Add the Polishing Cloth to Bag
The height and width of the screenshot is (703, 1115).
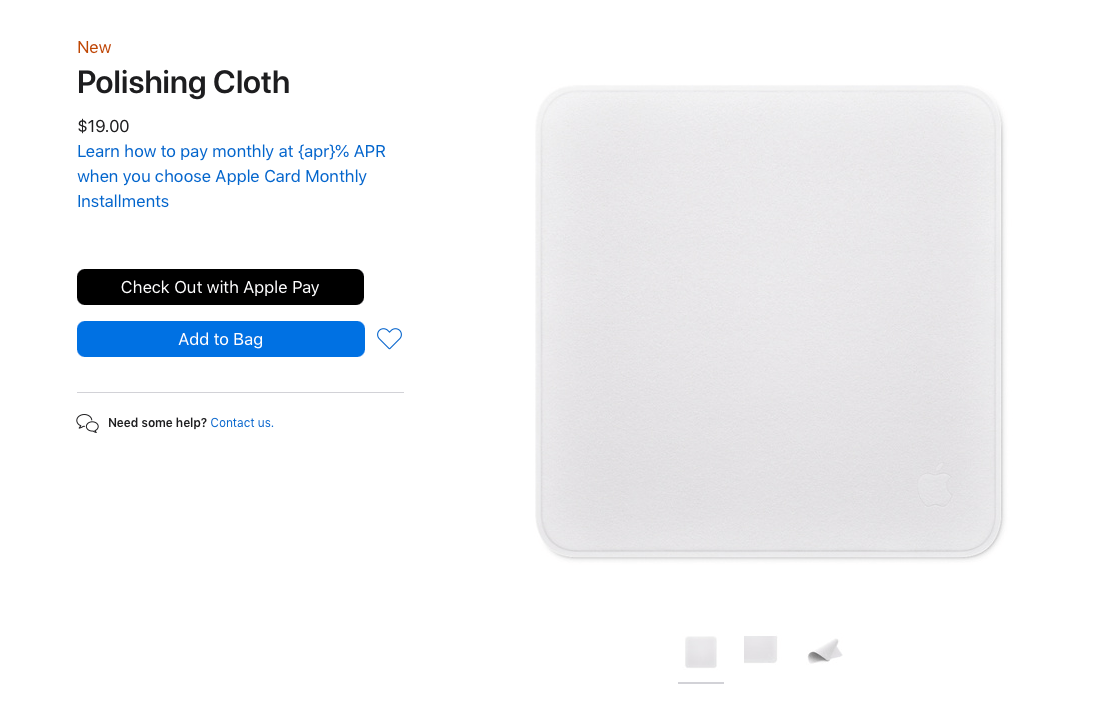pyautogui.click(x=220, y=339)
